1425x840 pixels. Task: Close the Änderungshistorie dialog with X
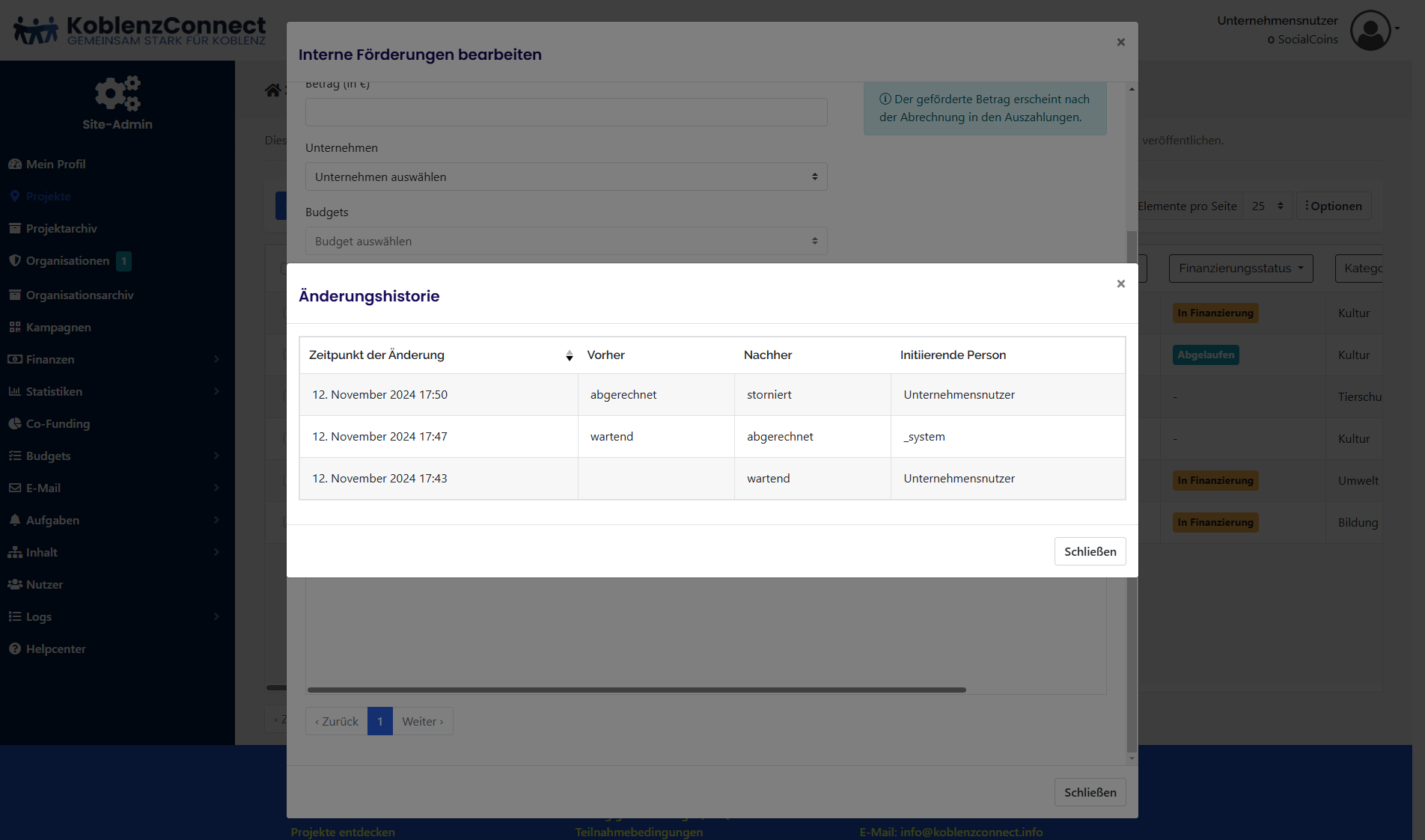point(1120,283)
